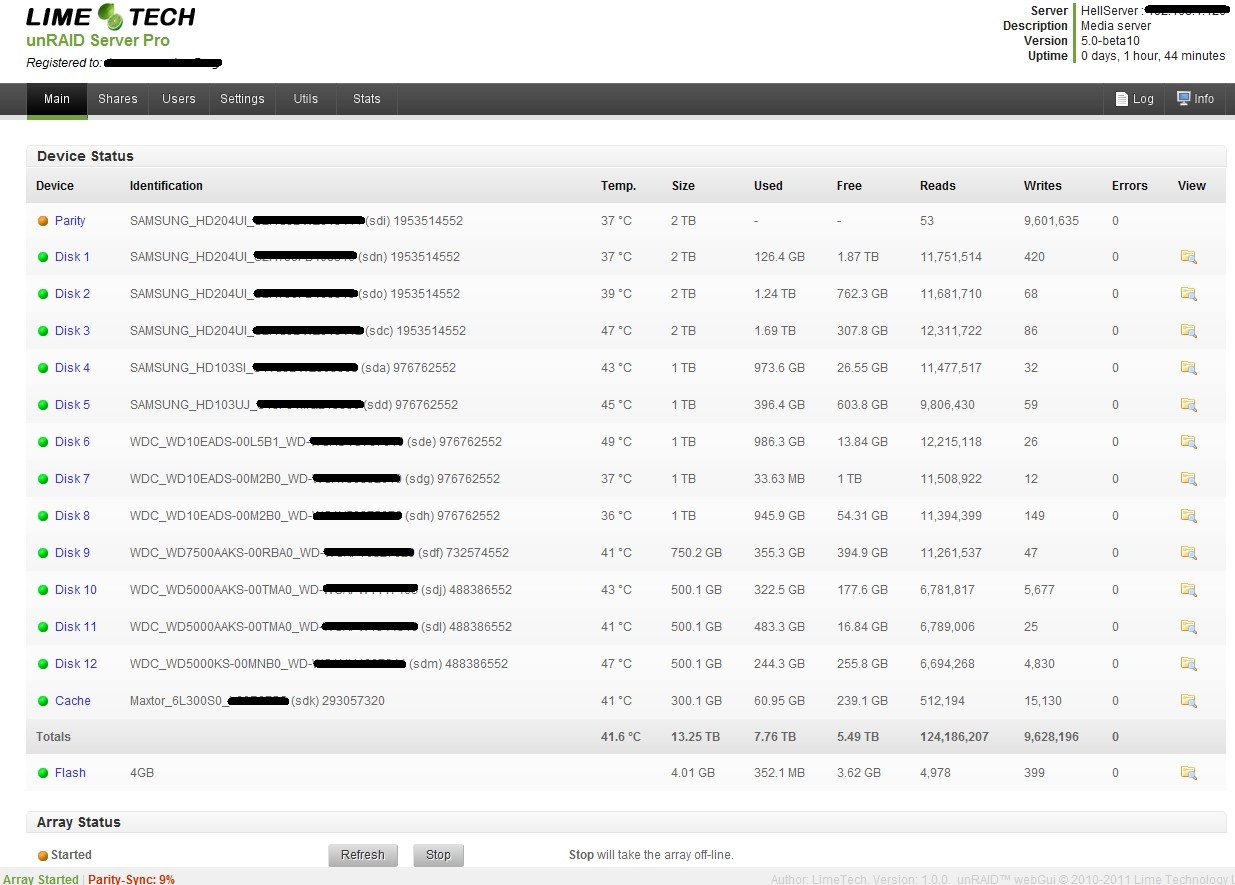Open view folder icon for Disk 9
Image resolution: width=1235 pixels, height=885 pixels.
1188,553
